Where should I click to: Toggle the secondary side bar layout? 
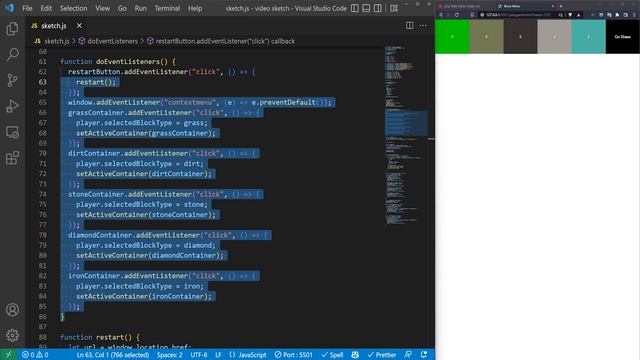pyautogui.click(x=378, y=8)
